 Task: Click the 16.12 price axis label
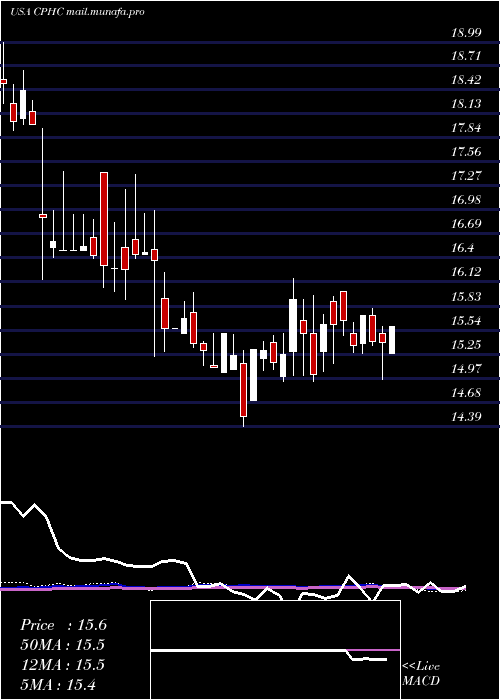(466, 272)
